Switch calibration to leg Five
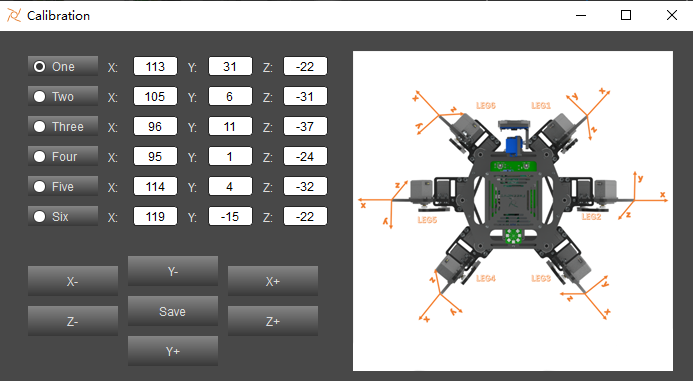 pos(63,187)
